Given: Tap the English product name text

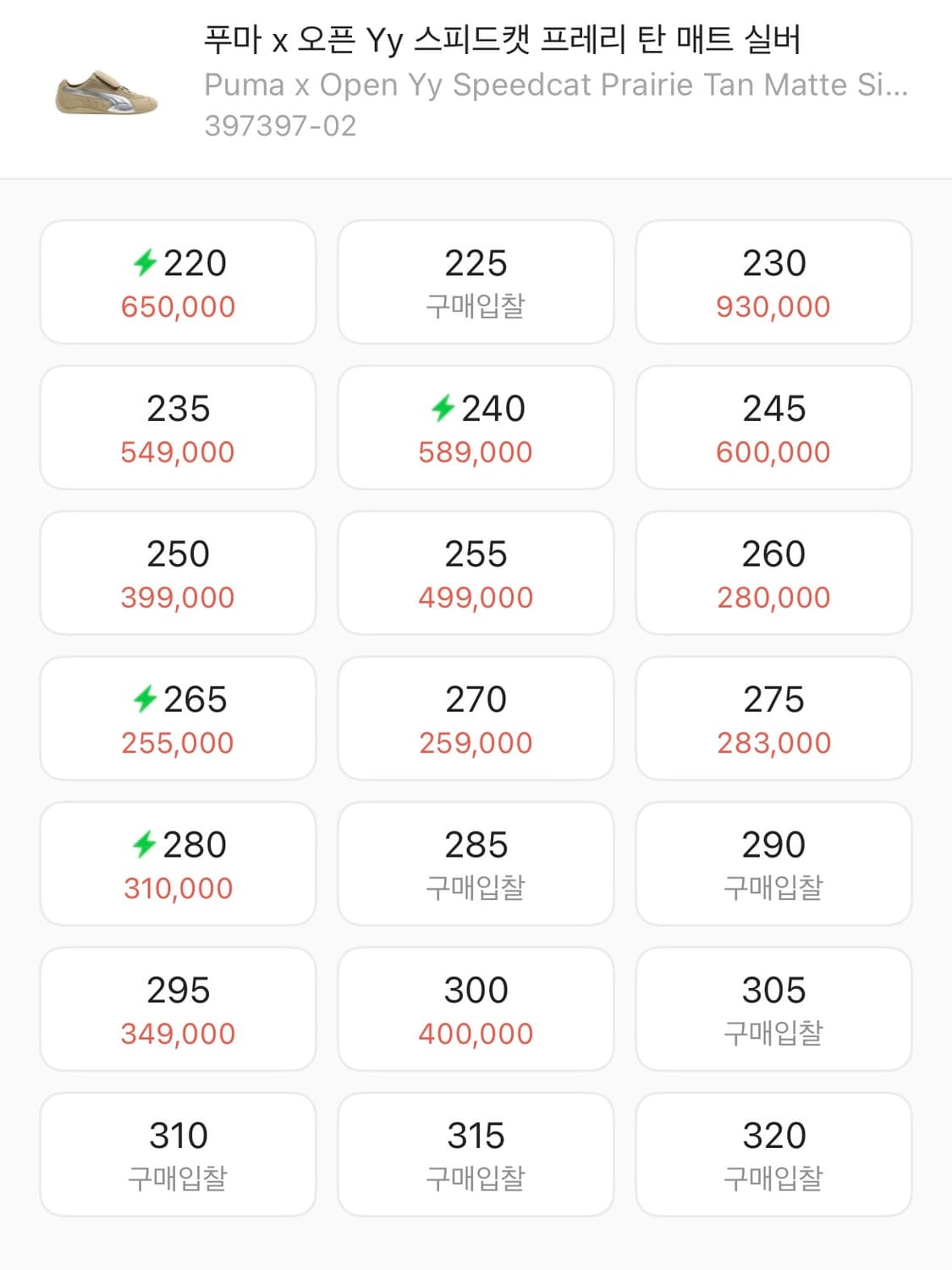Looking at the screenshot, I should [555, 85].
